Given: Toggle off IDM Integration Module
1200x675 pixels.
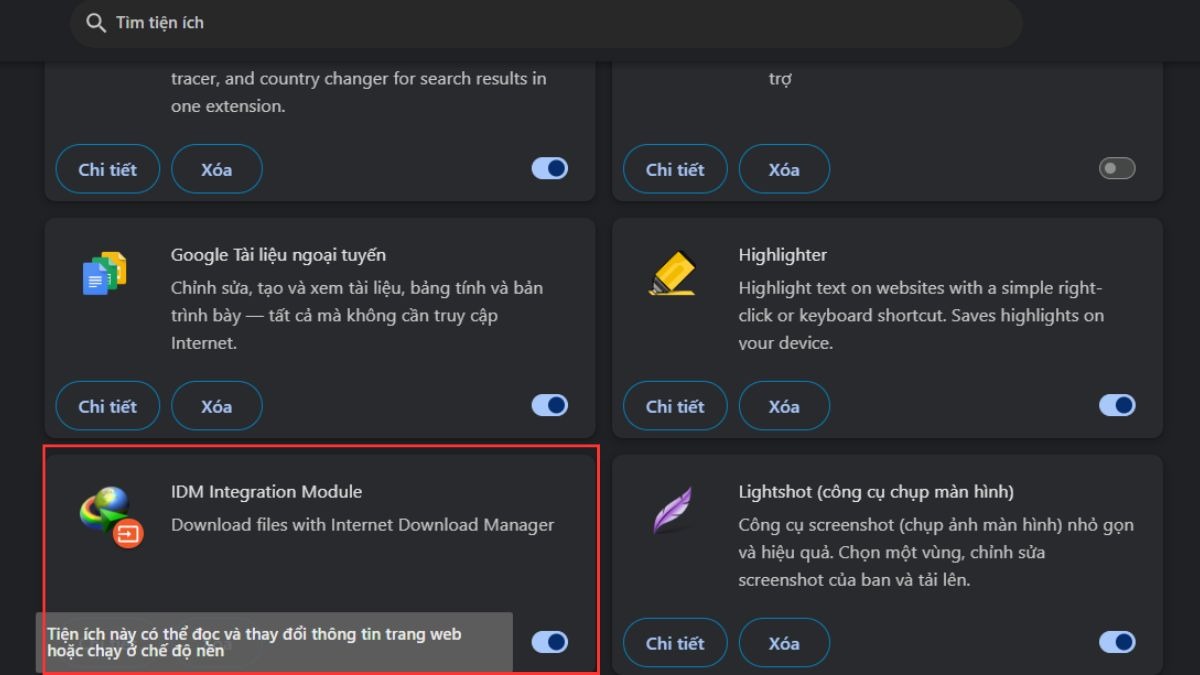Looking at the screenshot, I should pos(550,642).
